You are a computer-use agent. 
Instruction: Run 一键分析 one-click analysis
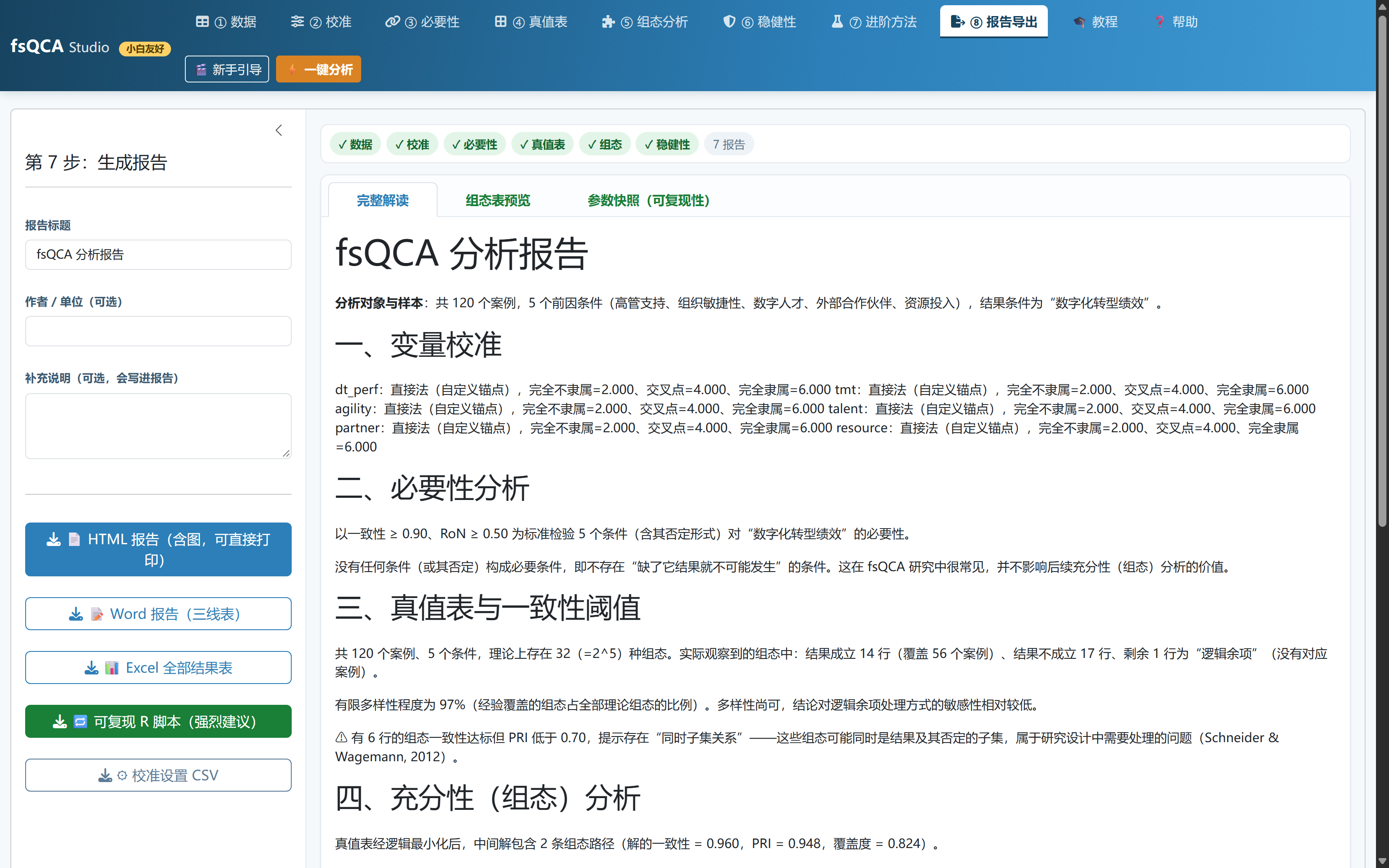pos(319,69)
